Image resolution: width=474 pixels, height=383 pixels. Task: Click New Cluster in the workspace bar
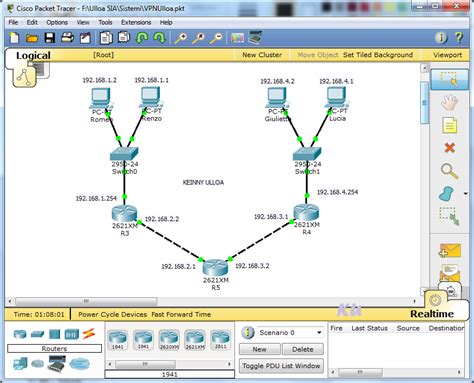pos(262,55)
